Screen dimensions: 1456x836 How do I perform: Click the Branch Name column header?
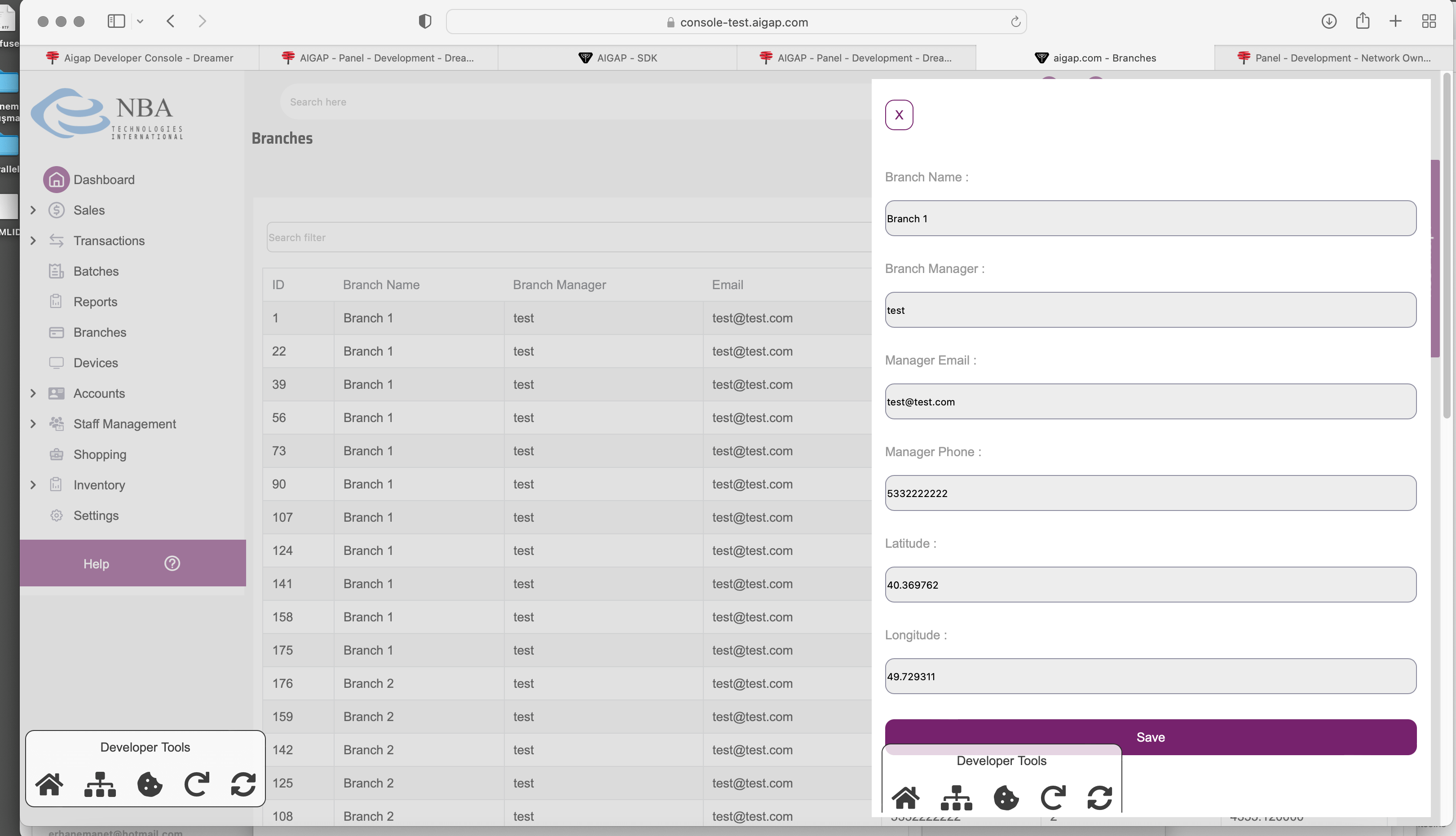[381, 285]
